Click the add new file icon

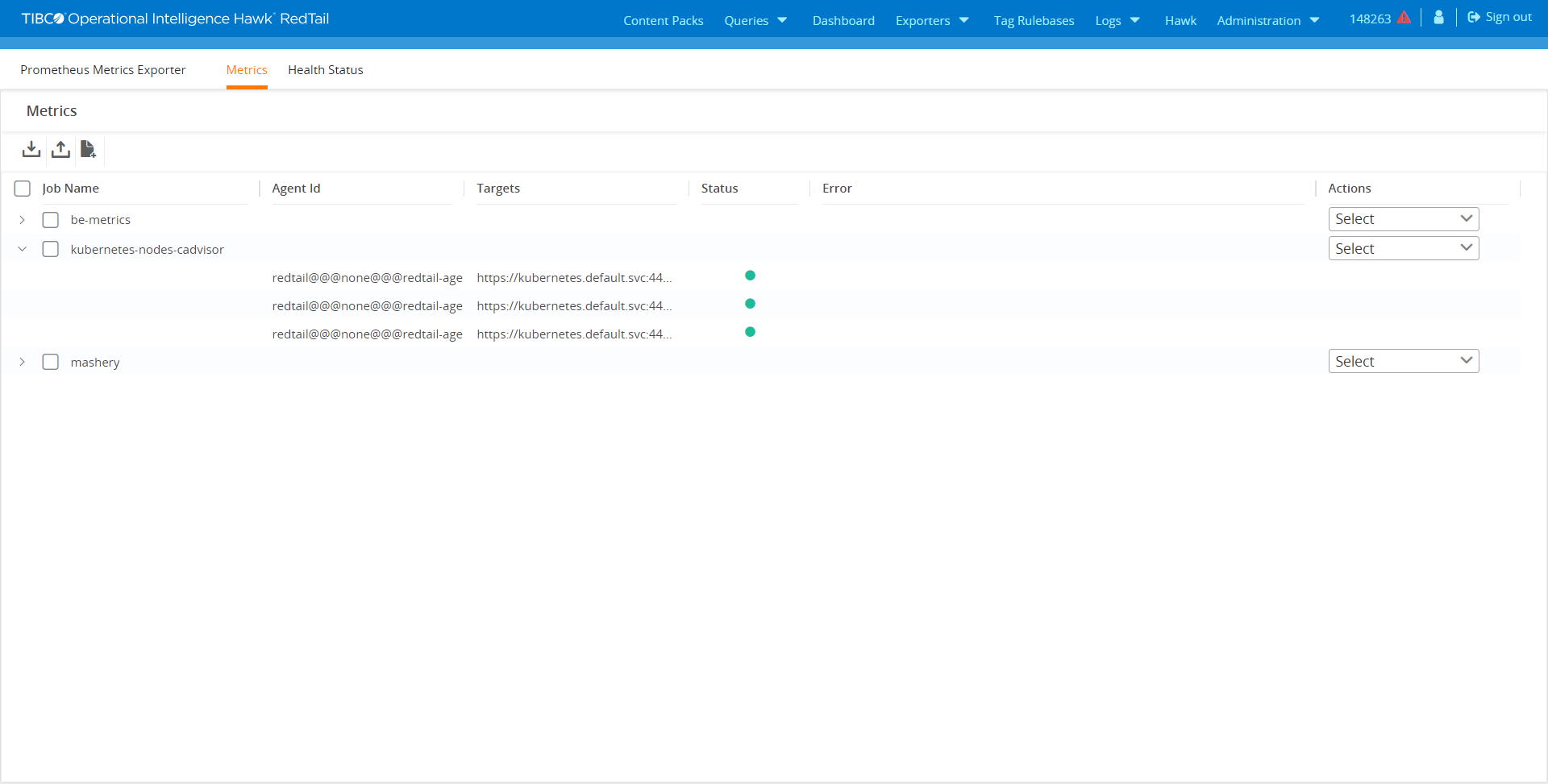pos(88,149)
